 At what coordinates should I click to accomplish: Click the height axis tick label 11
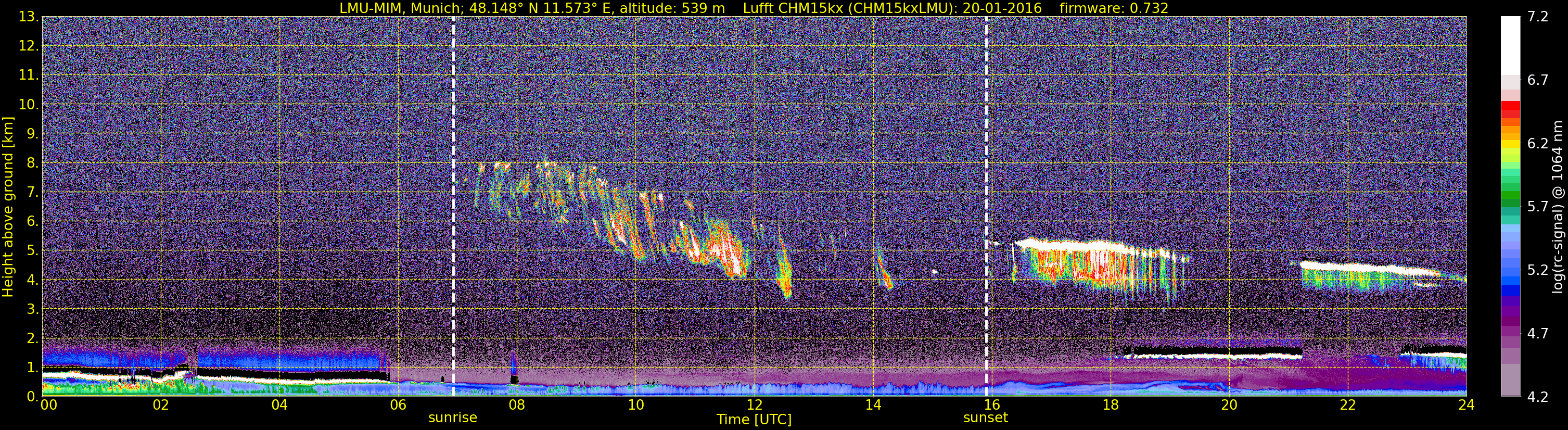28,75
